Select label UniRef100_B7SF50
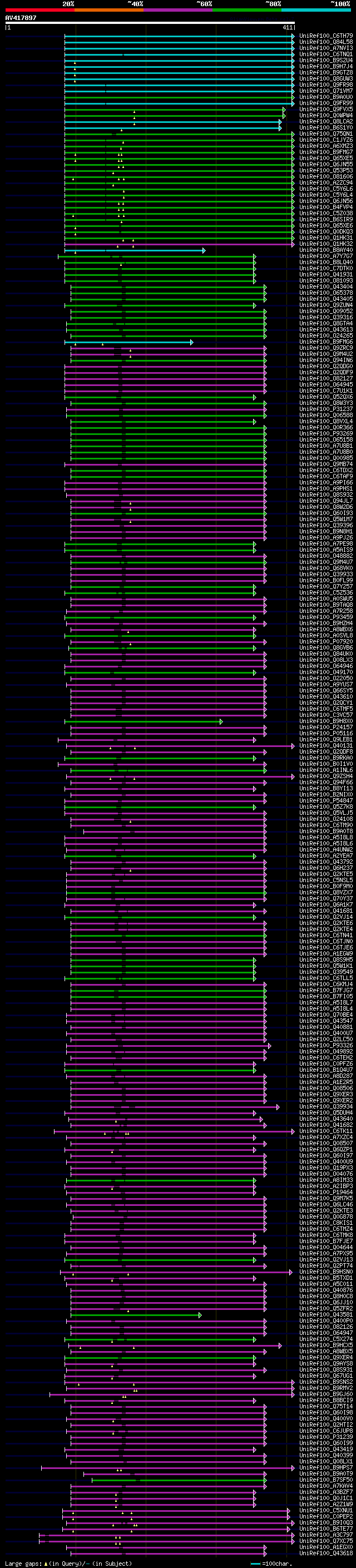356x1568 pixels. tap(325, 1480)
